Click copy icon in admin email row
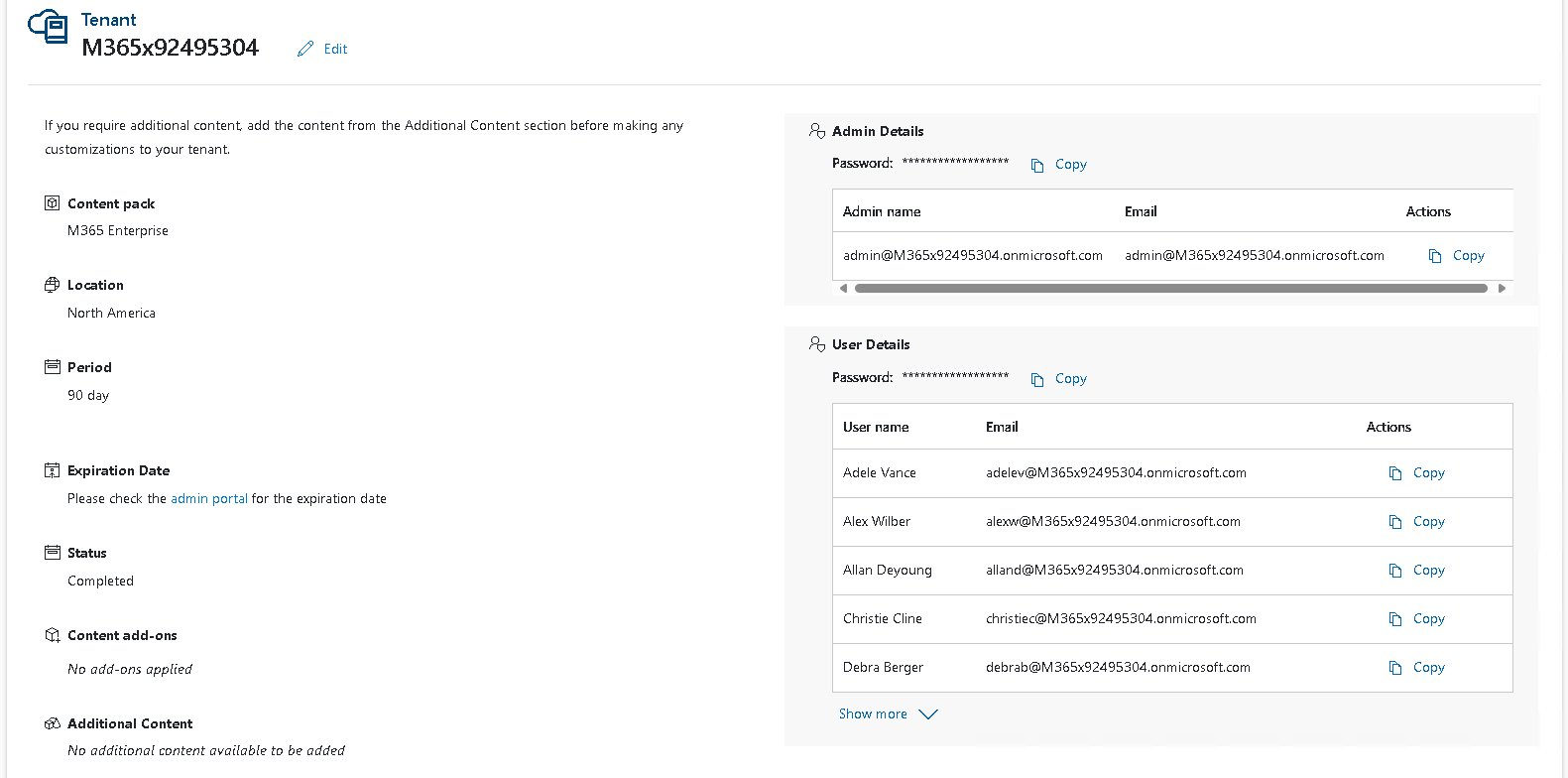Screen dimensions: 1568x778 [1435, 256]
